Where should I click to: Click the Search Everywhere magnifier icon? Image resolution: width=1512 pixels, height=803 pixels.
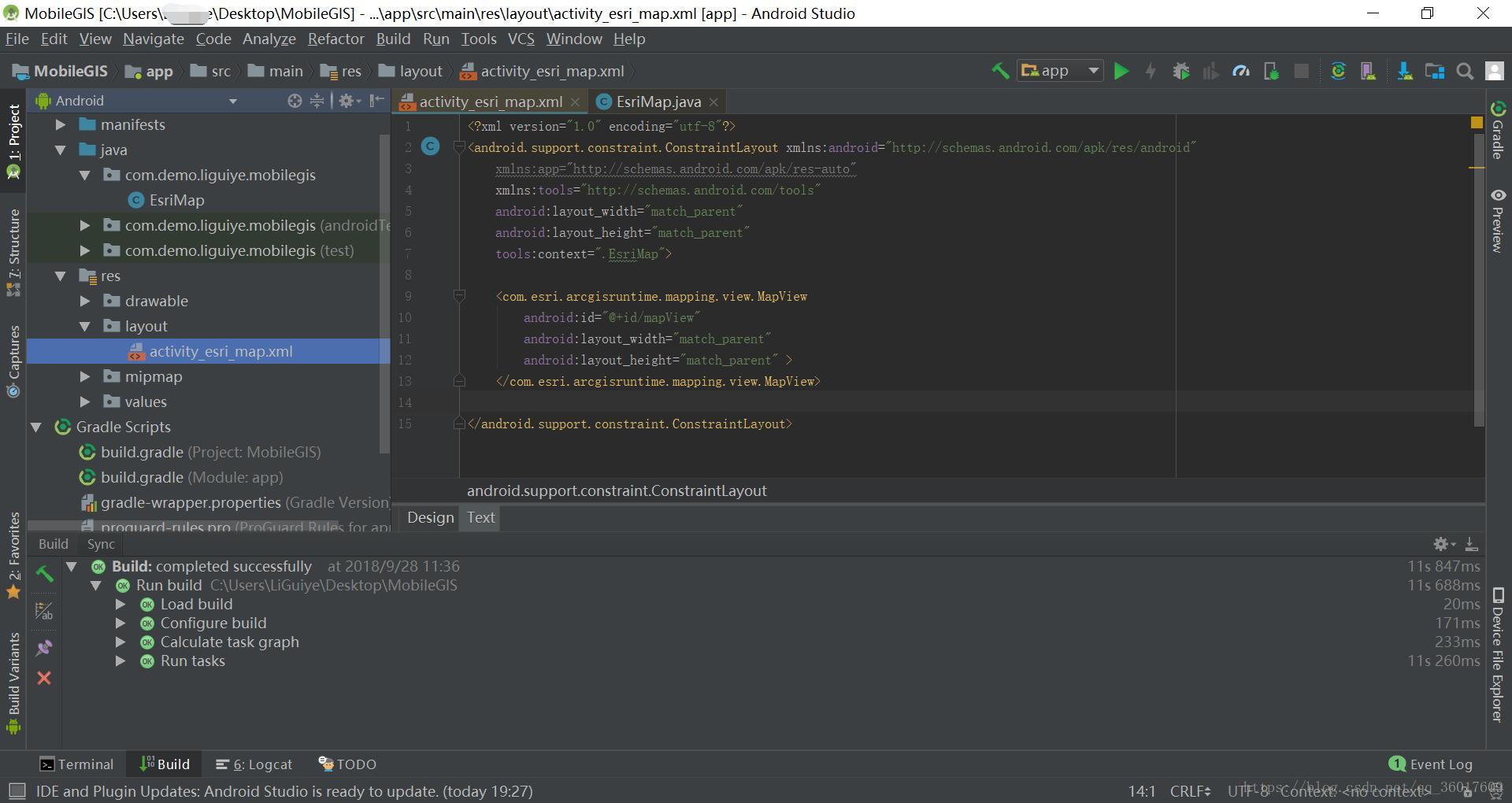point(1465,72)
